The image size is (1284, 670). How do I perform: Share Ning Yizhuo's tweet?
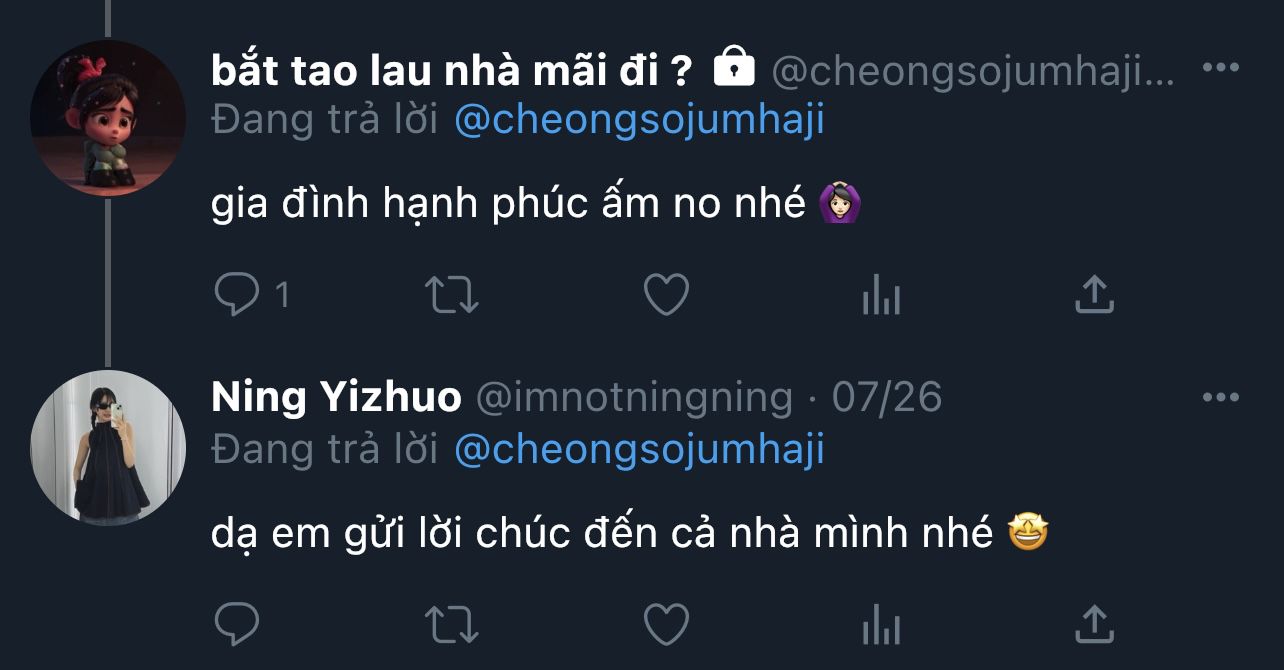[x=1094, y=625]
